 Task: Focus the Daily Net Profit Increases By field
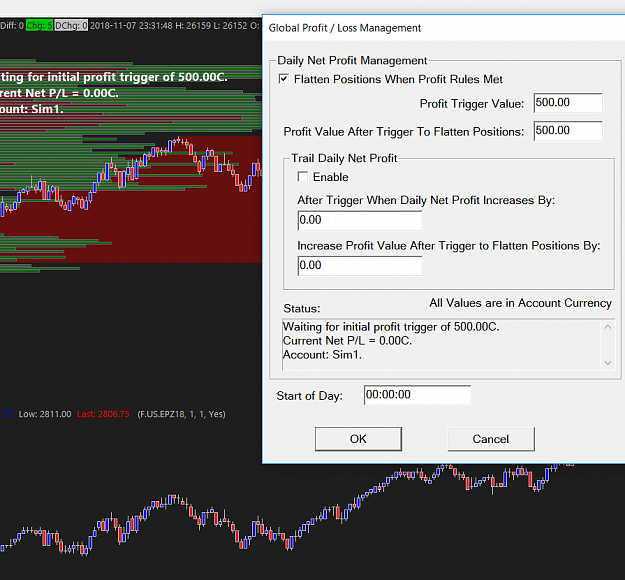(360, 220)
